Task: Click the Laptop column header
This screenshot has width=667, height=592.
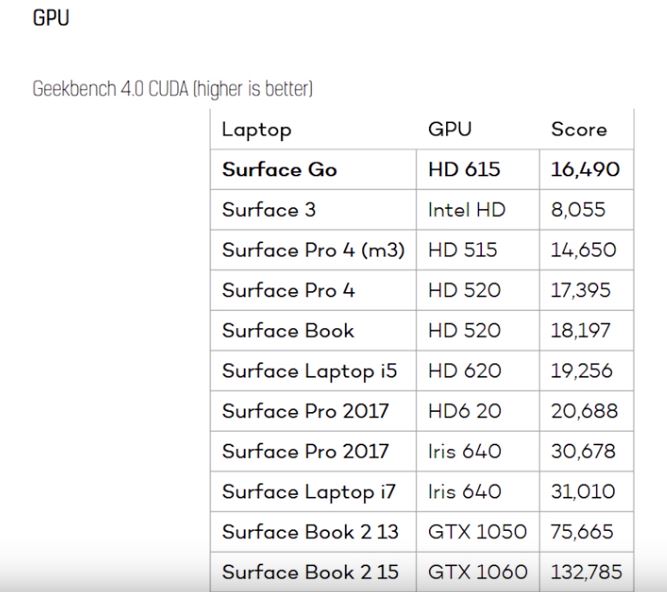Action: tap(257, 129)
